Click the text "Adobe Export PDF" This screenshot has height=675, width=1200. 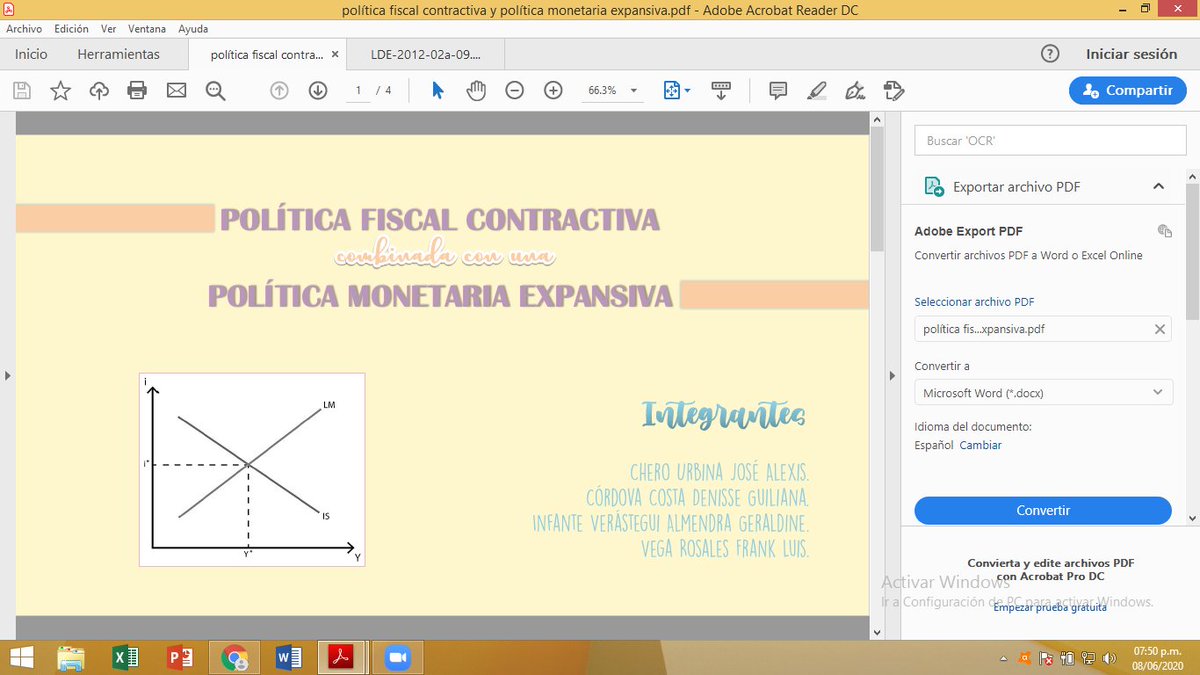(968, 231)
